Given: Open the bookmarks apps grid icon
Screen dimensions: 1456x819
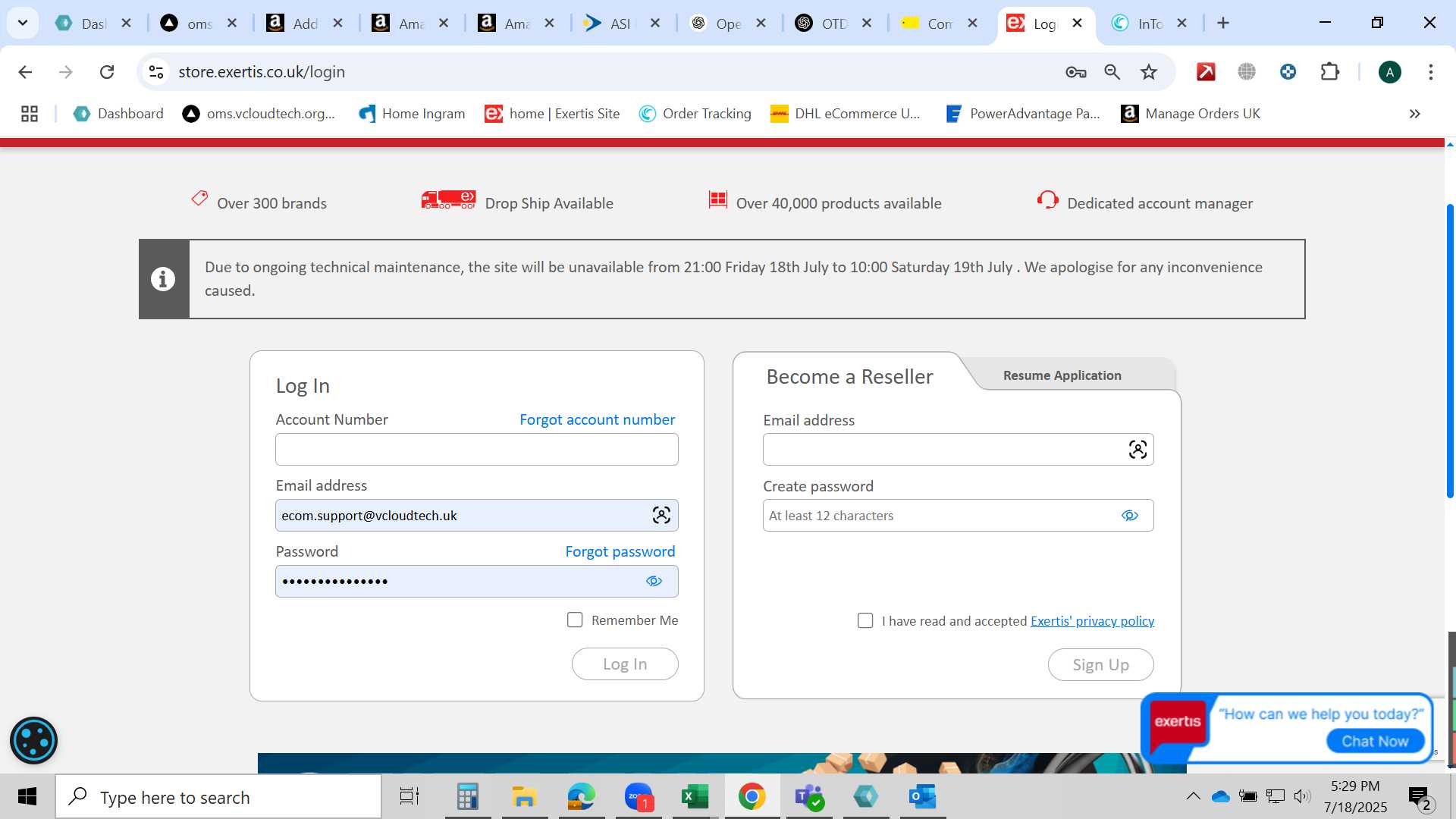Looking at the screenshot, I should 30,114.
